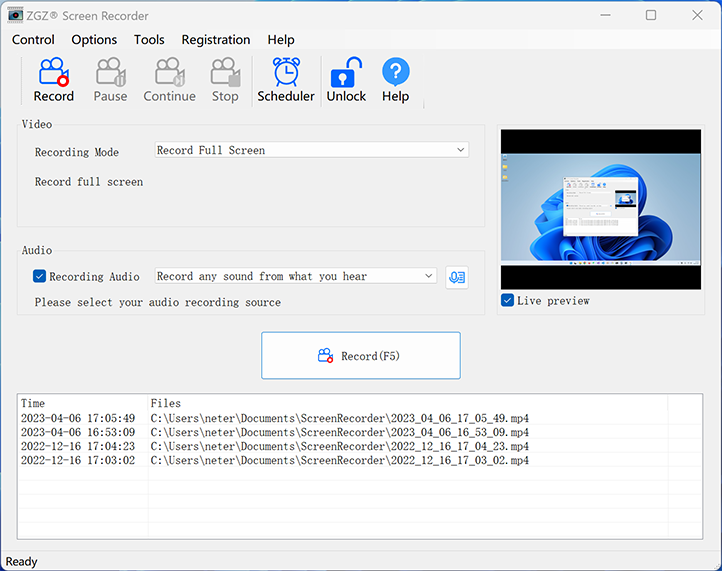Click the live preview thumbnail
The width and height of the screenshot is (722, 571).
[x=601, y=210]
